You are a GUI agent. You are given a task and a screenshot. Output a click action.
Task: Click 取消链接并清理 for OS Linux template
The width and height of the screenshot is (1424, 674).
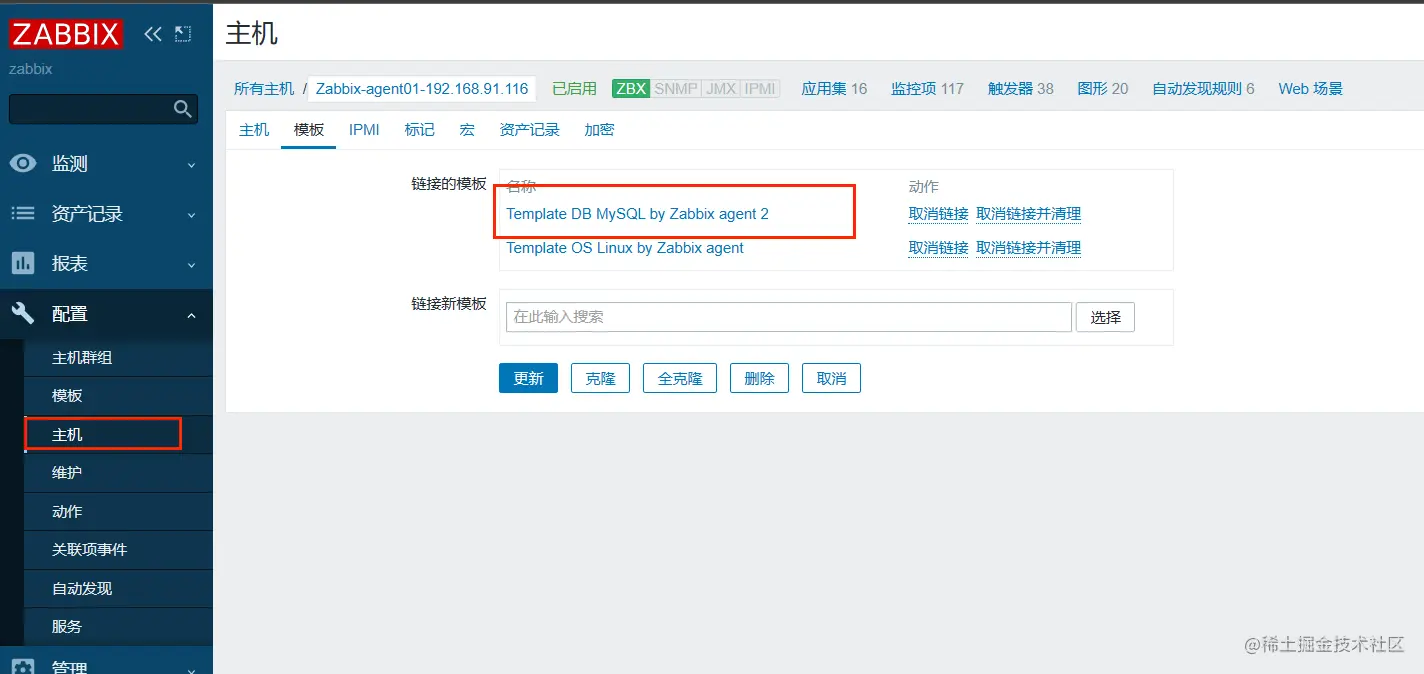1028,248
